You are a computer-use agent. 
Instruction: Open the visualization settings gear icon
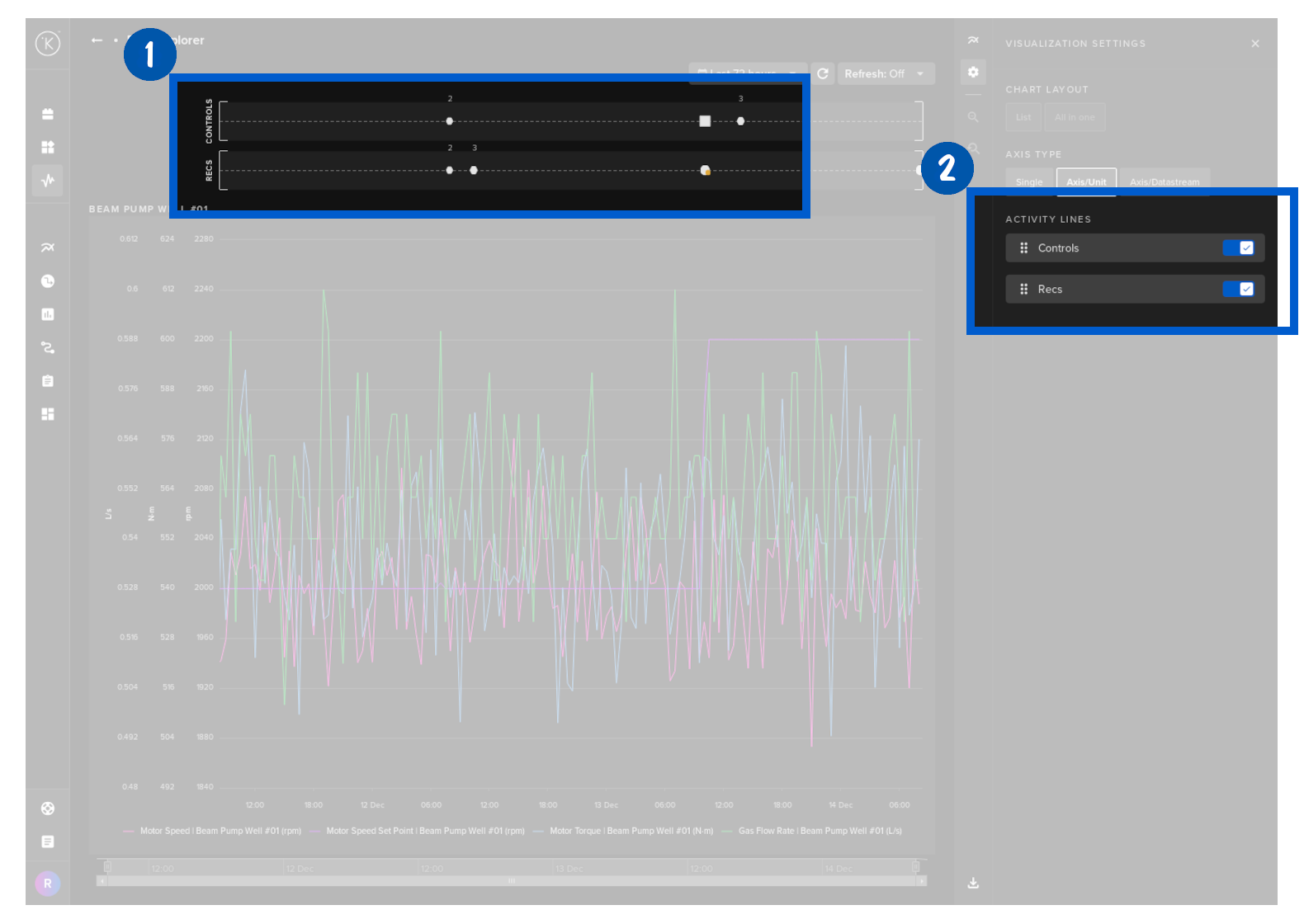point(973,73)
